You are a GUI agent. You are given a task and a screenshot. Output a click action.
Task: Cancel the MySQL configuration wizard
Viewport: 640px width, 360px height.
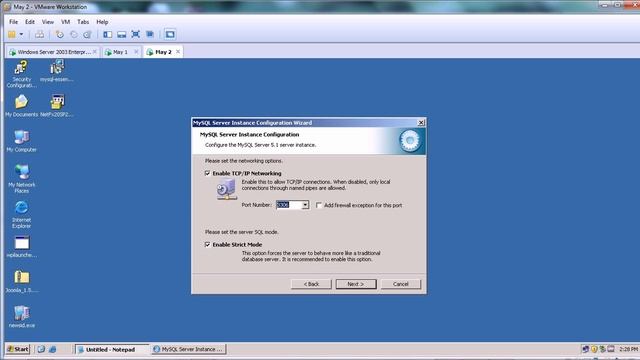pos(400,284)
